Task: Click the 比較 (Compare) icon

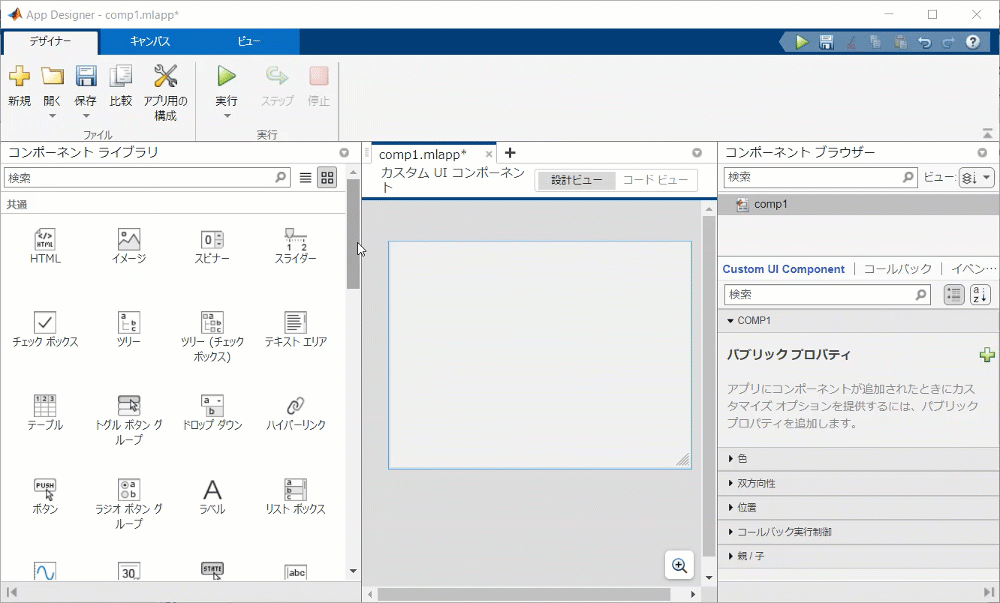Action: click(x=121, y=78)
